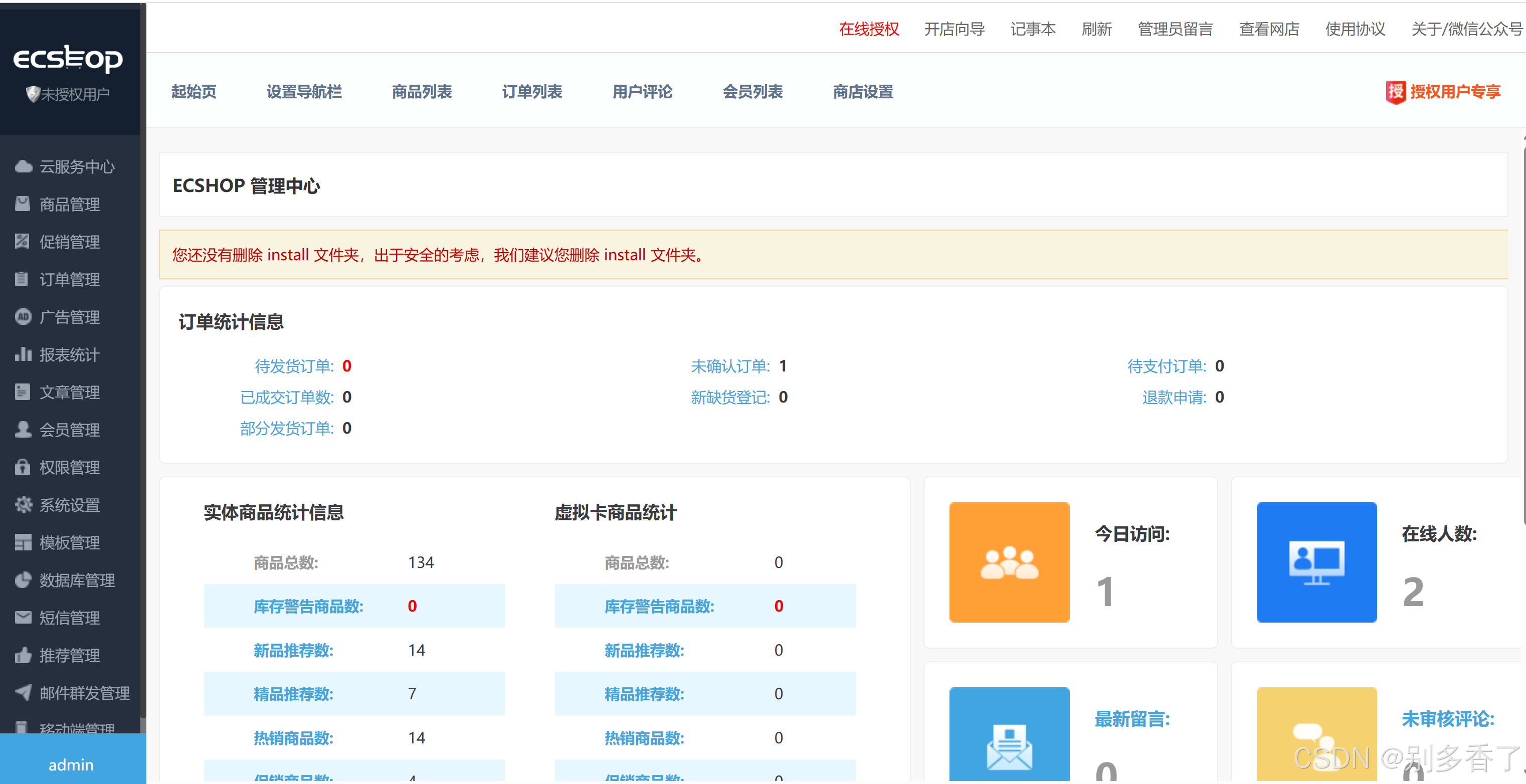Open the 查看网店 top menu item
The image size is (1526, 784).
(1268, 29)
